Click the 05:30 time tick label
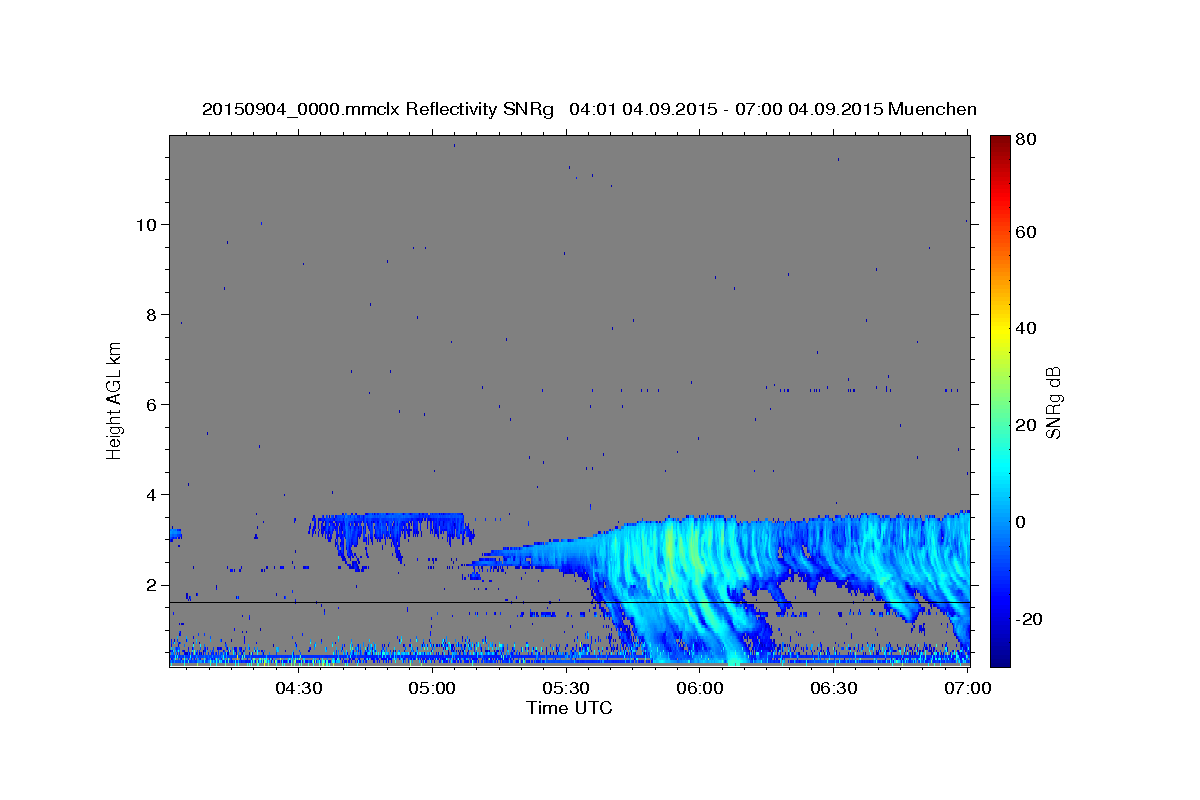Image resolution: width=1200 pixels, height=800 pixels. coord(566,689)
